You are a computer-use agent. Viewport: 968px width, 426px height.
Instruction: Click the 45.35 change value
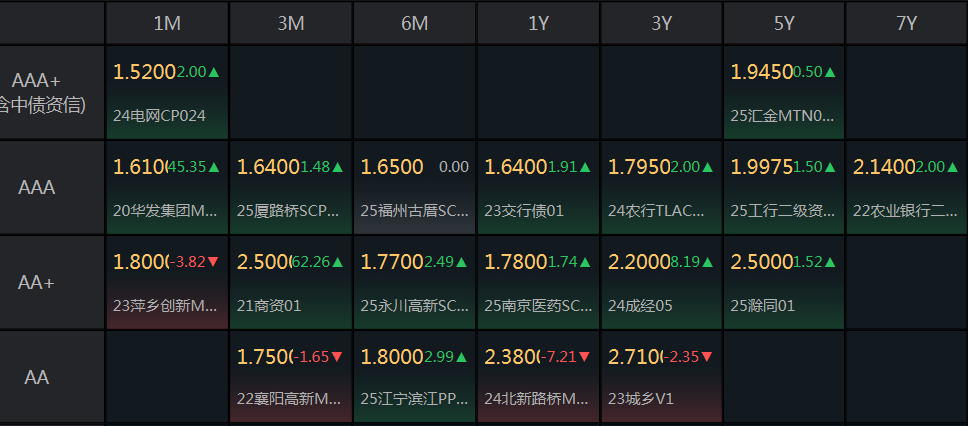click(187, 167)
